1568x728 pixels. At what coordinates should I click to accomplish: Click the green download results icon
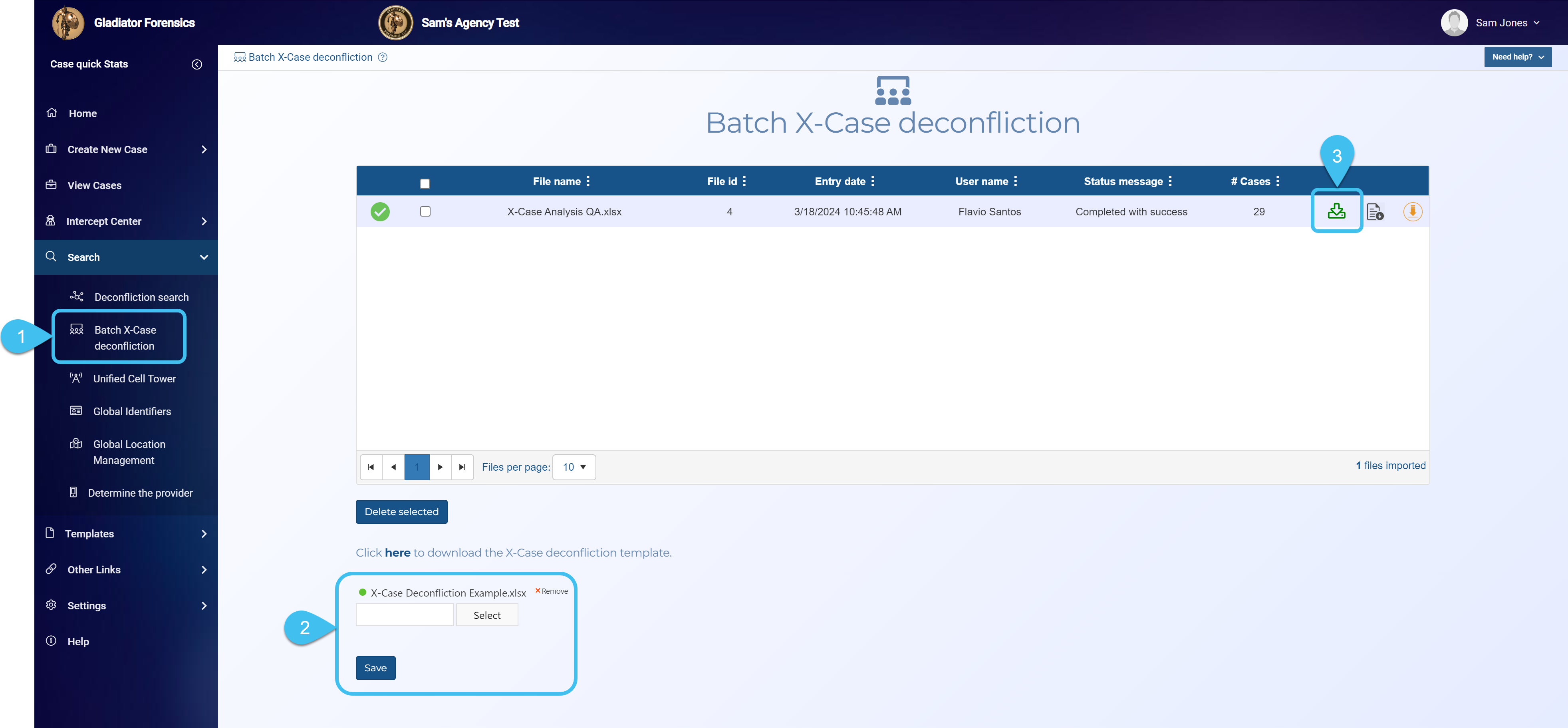point(1336,211)
